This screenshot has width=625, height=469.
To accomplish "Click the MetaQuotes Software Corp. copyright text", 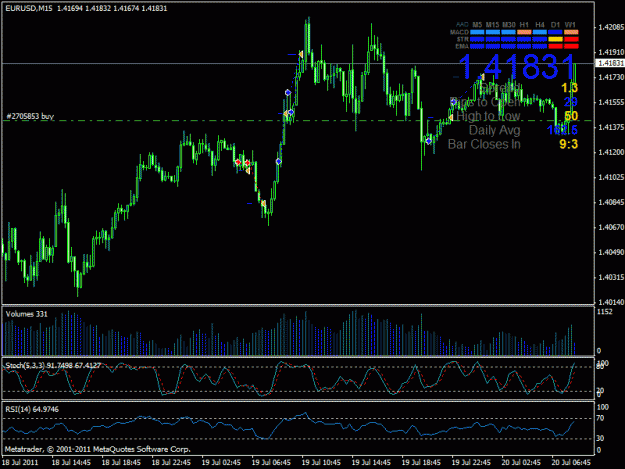I will pyautogui.click(x=98, y=449).
